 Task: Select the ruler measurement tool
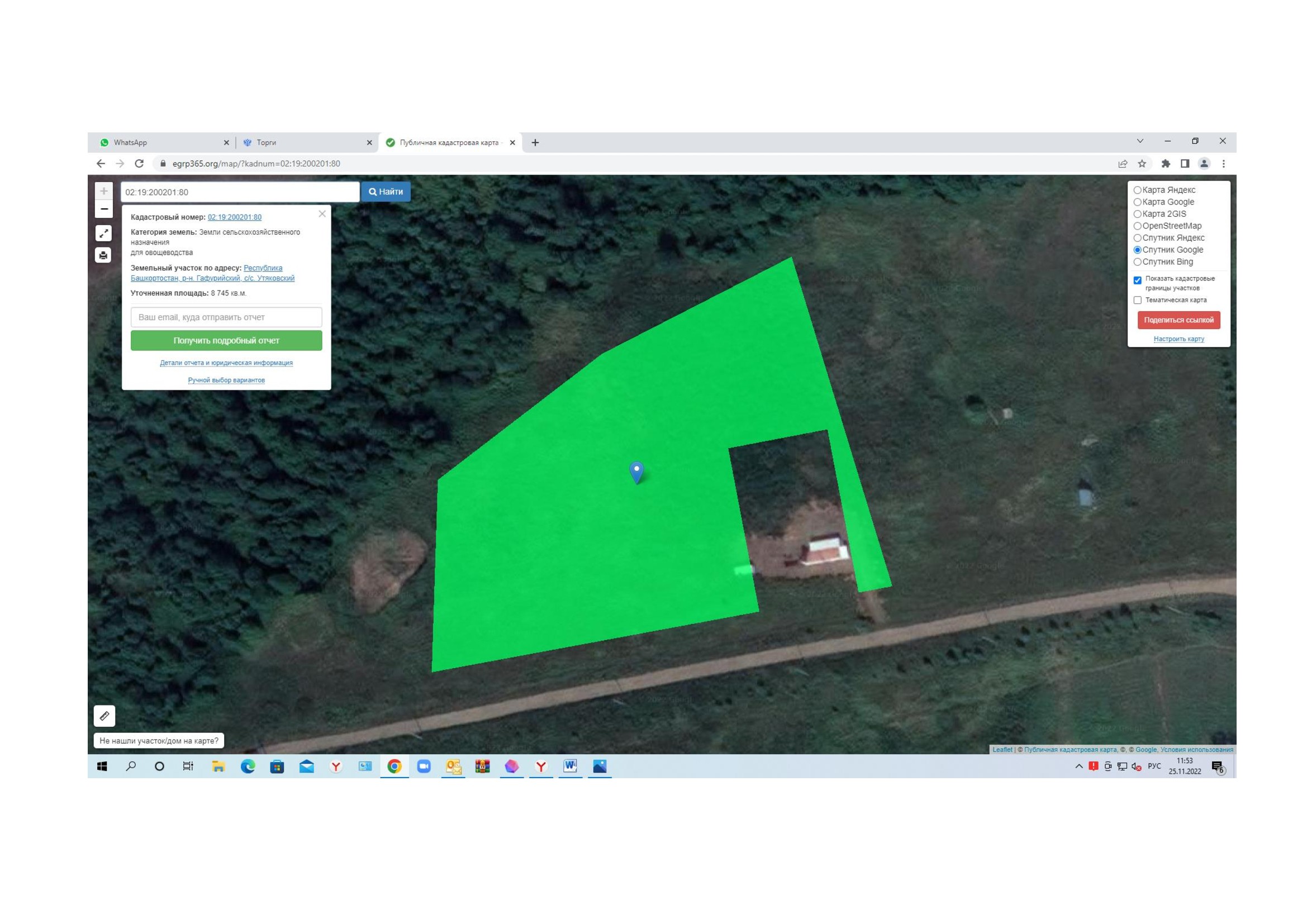click(104, 716)
